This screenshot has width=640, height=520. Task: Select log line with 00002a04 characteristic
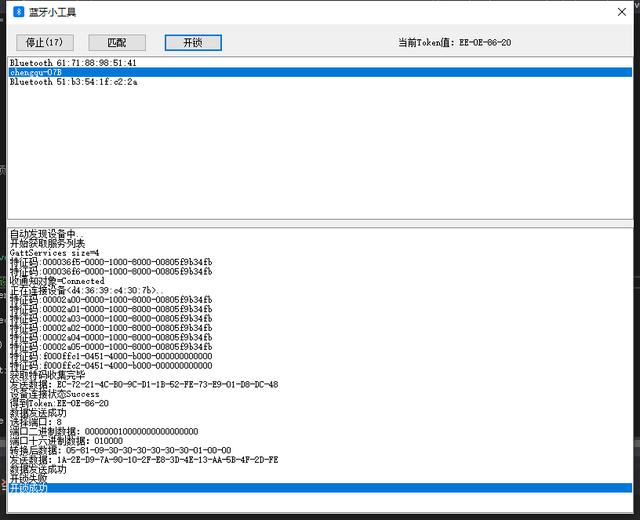(320, 337)
